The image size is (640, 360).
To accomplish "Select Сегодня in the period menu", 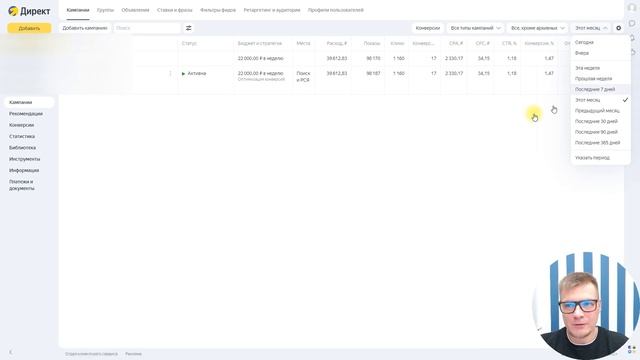I will (600, 42).
